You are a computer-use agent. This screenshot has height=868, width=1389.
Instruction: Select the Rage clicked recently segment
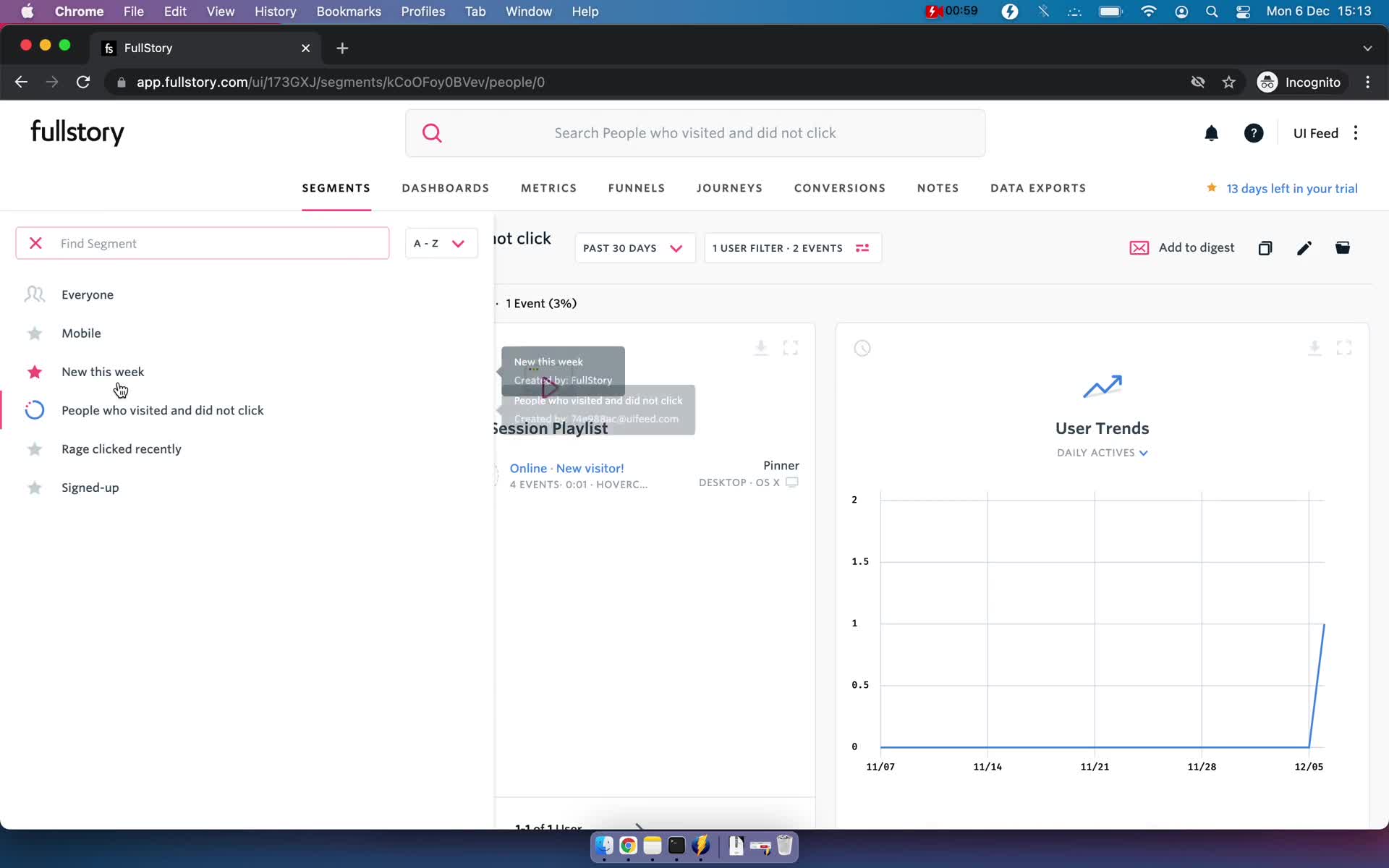pos(122,449)
